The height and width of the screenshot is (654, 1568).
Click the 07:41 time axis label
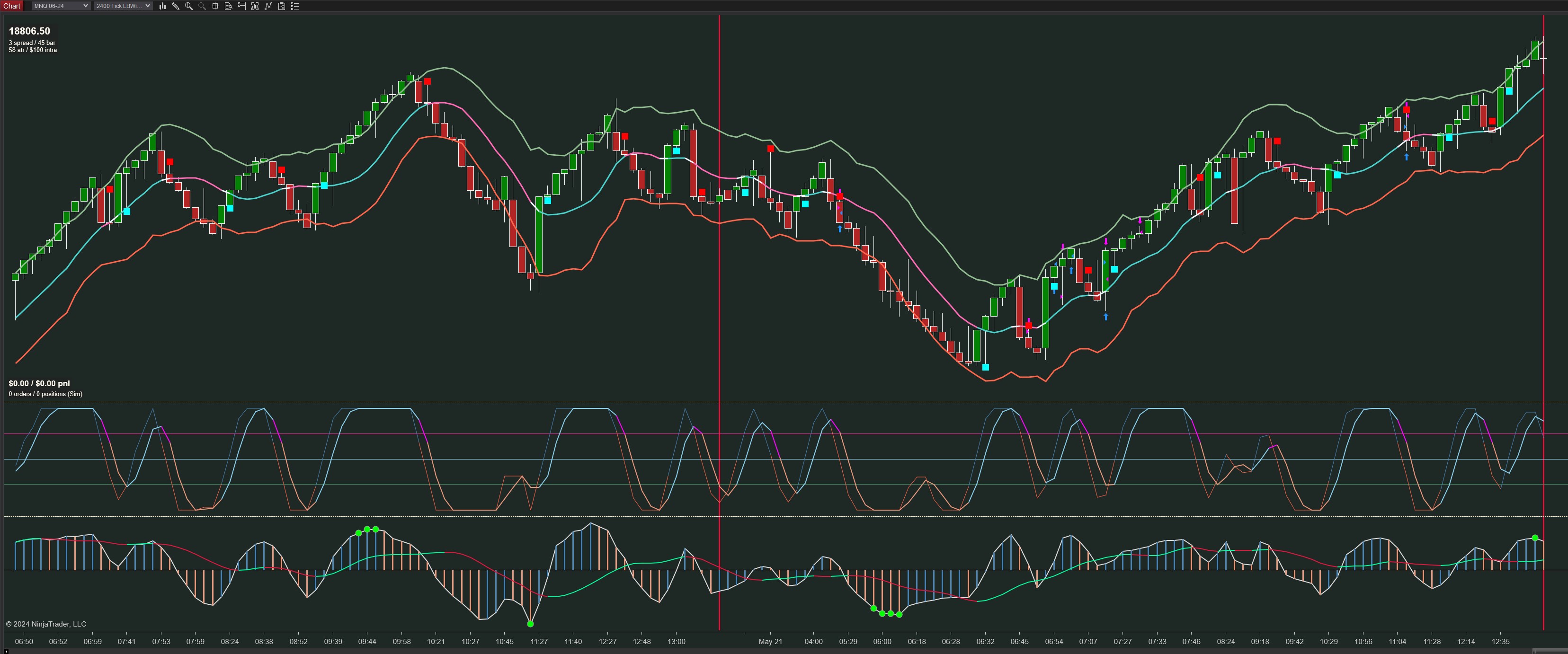coord(126,641)
